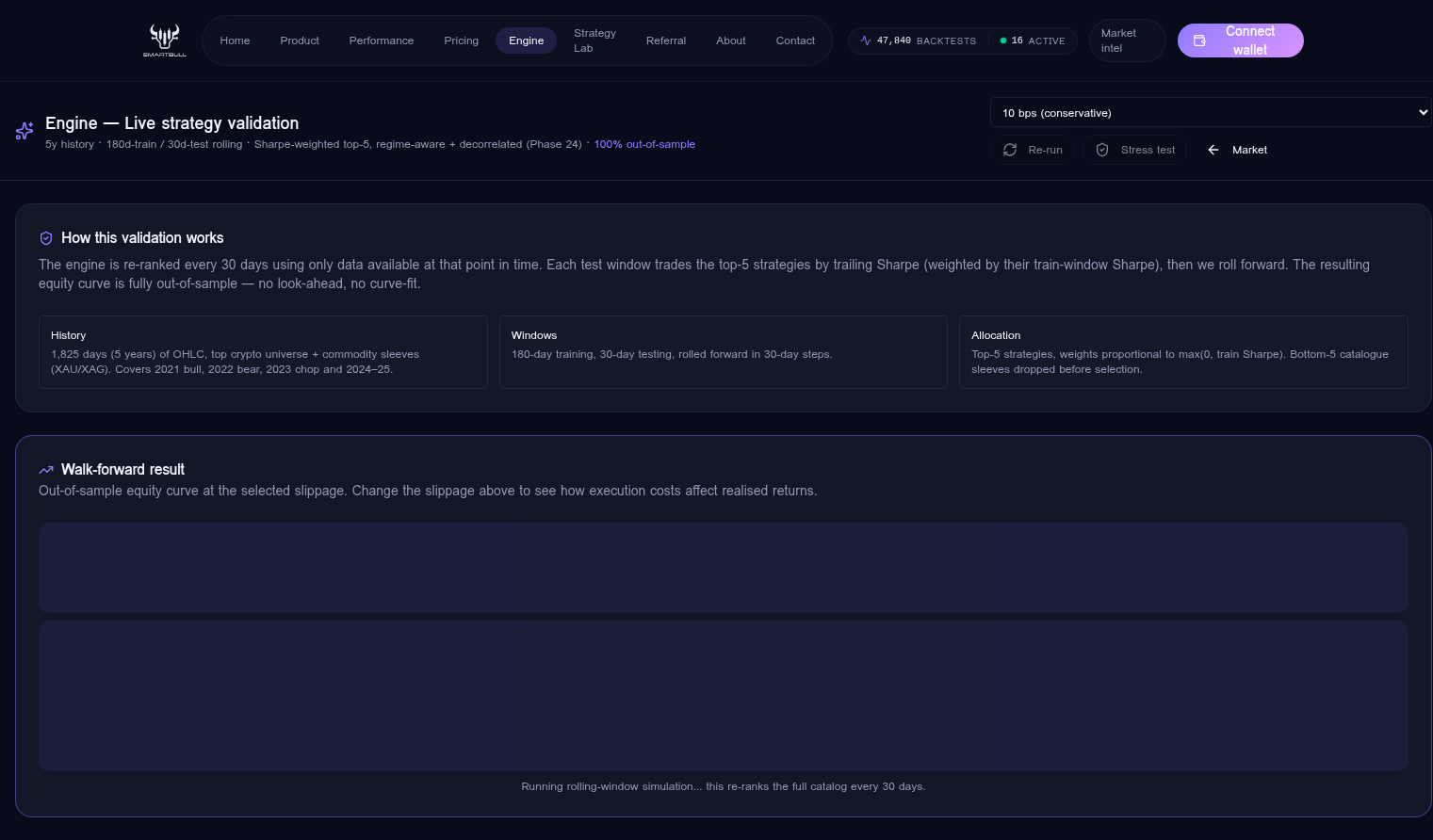Click the History info card
Screen dimensions: 1433x840
click(263, 352)
